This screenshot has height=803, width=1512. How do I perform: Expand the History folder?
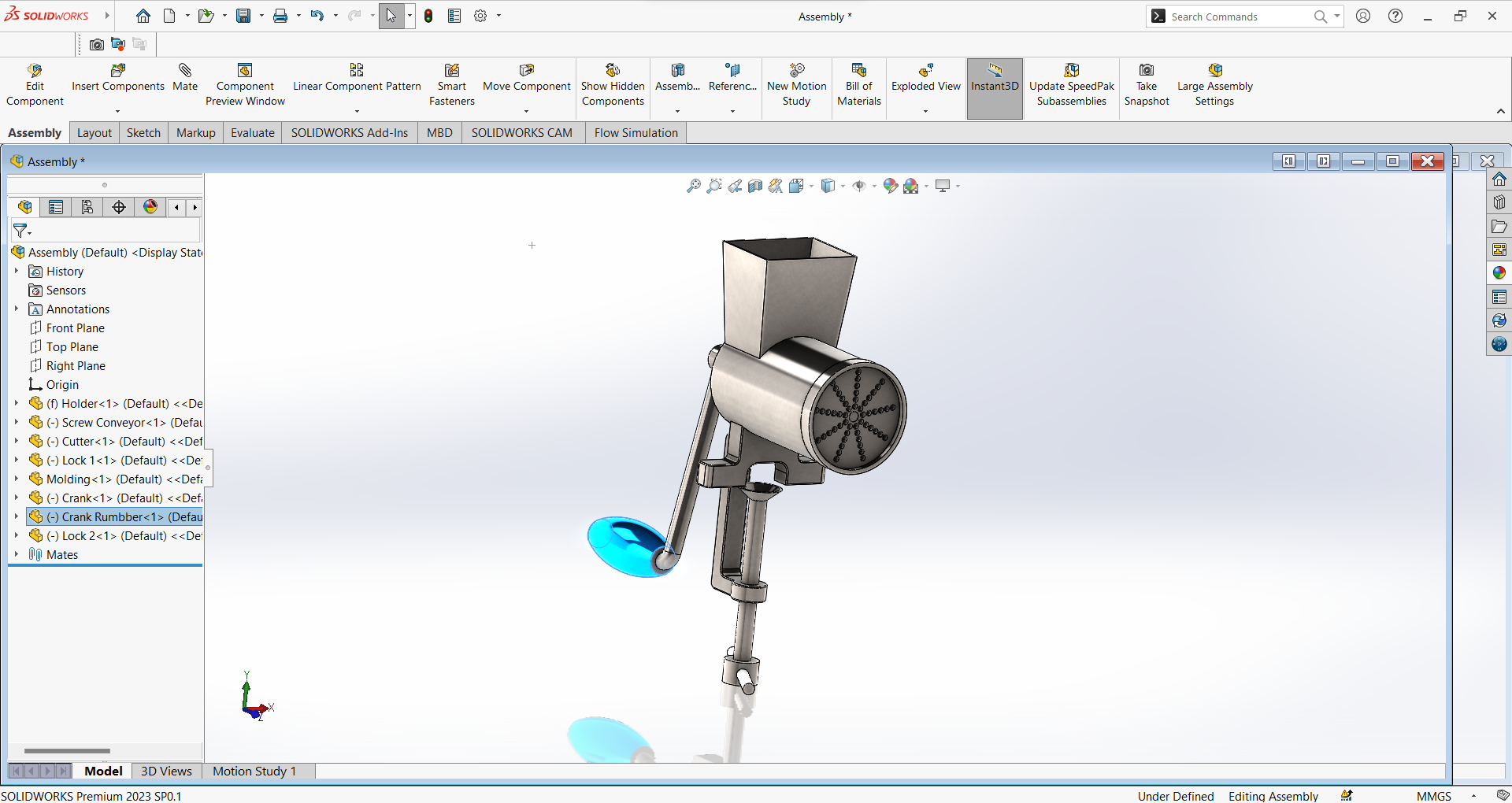pyautogui.click(x=16, y=271)
